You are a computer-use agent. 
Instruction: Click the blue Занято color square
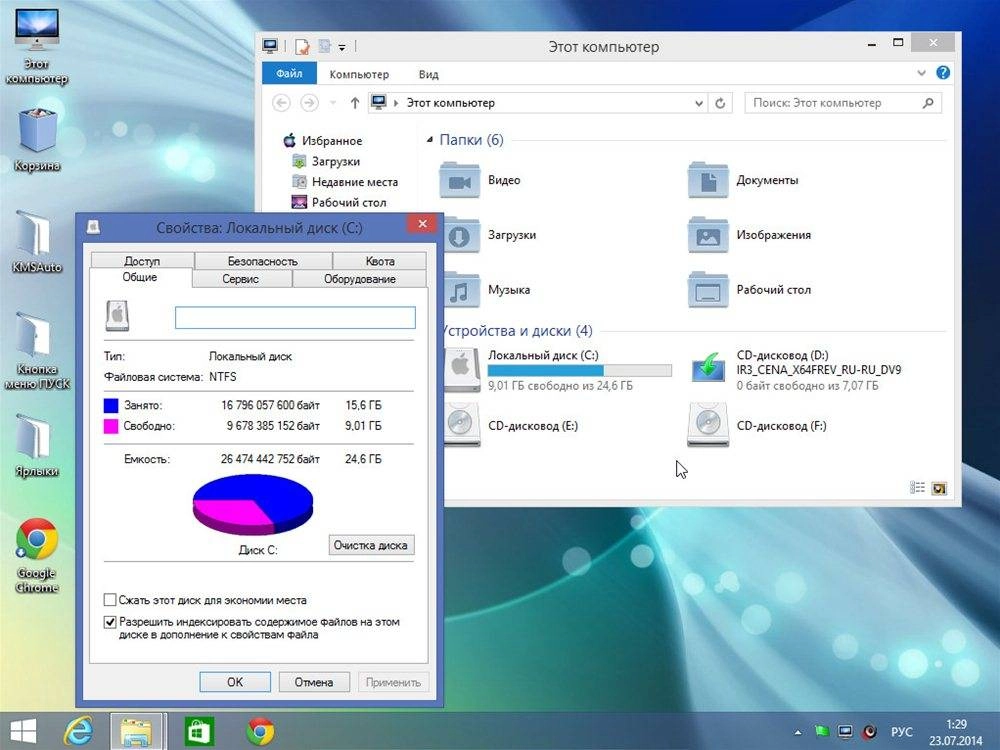pyautogui.click(x=111, y=405)
